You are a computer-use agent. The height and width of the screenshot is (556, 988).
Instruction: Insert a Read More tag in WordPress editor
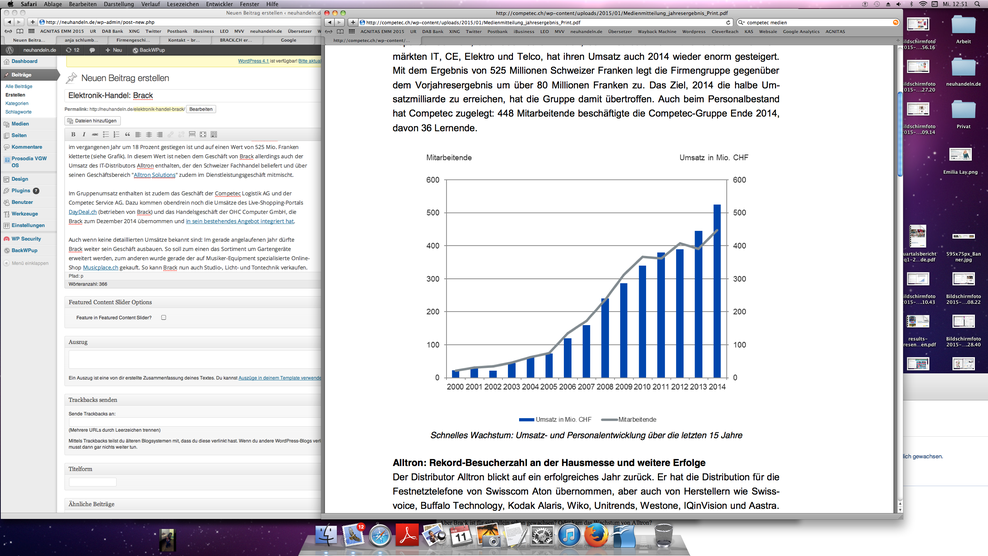[192, 134]
